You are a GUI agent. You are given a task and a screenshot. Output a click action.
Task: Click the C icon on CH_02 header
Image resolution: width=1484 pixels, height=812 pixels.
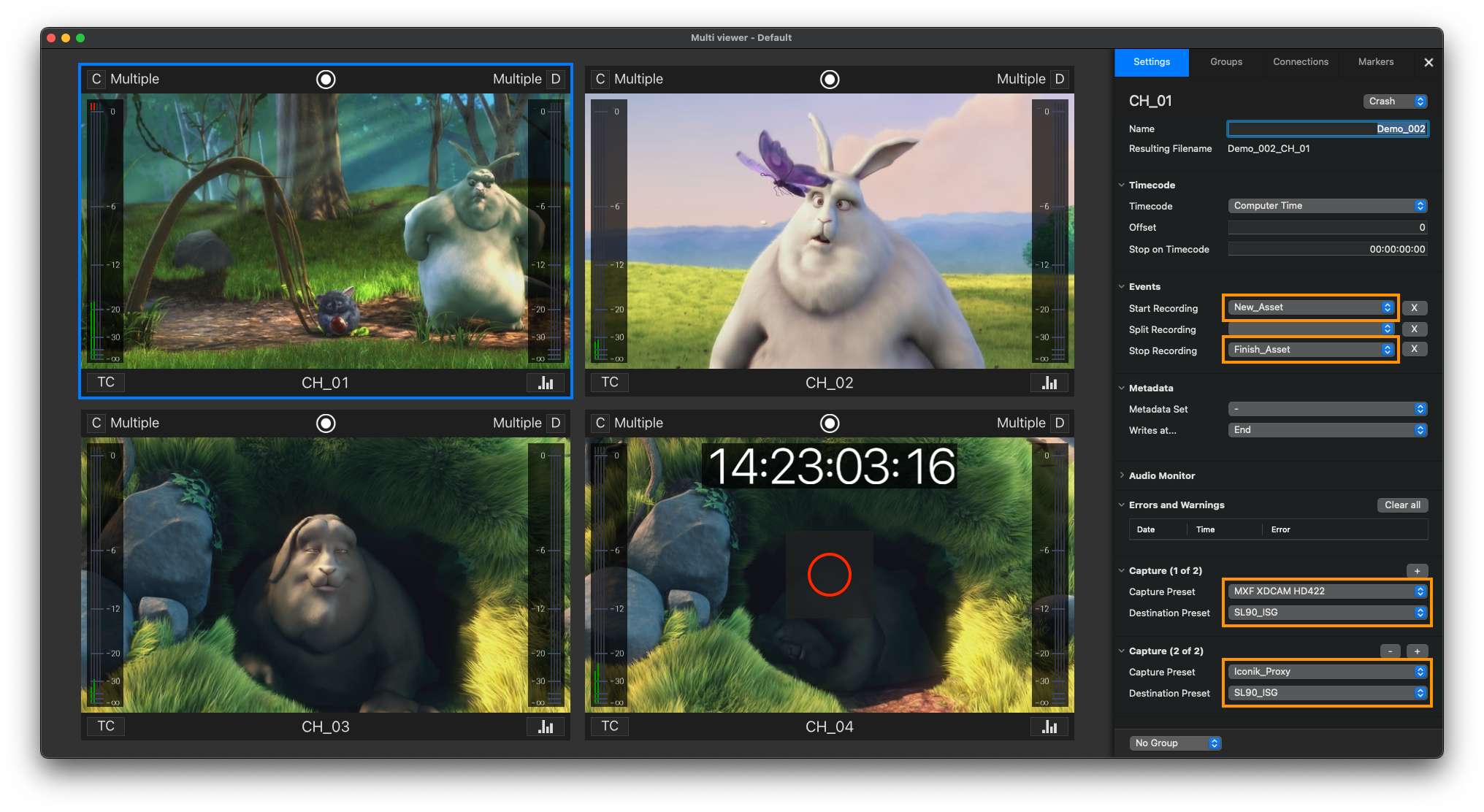coord(600,79)
